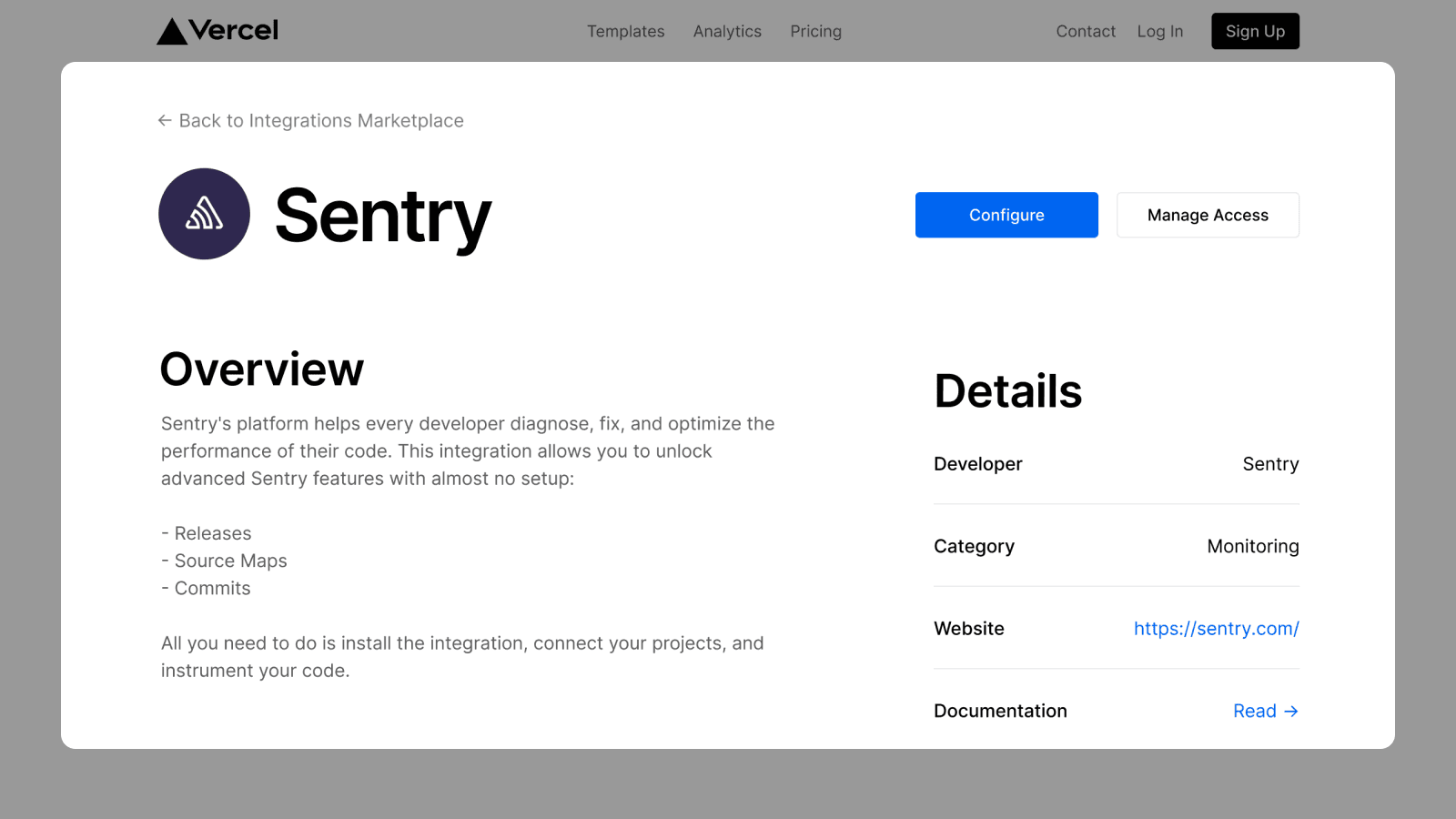
Task: Navigate to the Analytics section
Action: 727,31
